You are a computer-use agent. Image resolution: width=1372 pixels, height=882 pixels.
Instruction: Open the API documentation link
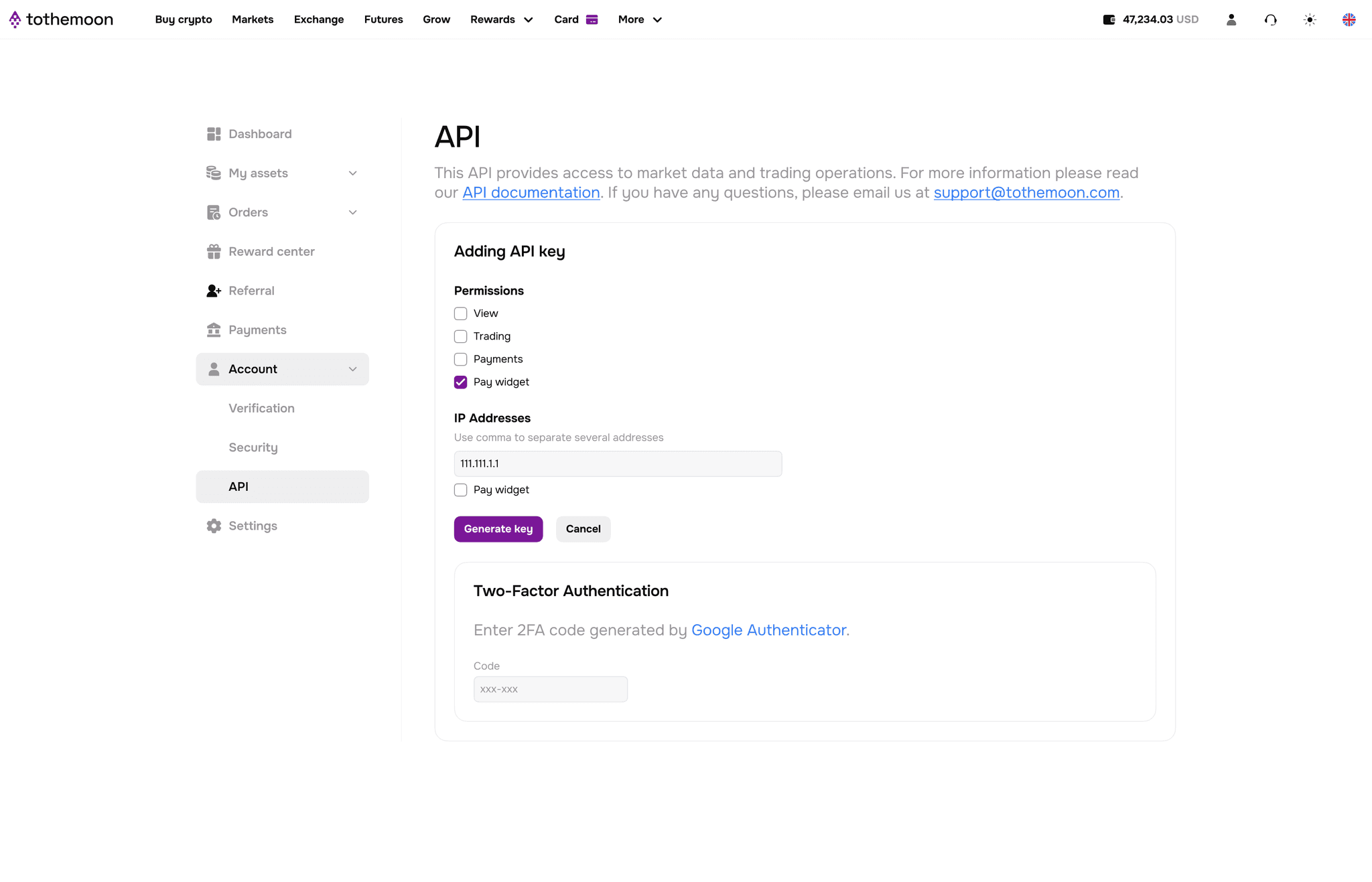pyautogui.click(x=531, y=193)
